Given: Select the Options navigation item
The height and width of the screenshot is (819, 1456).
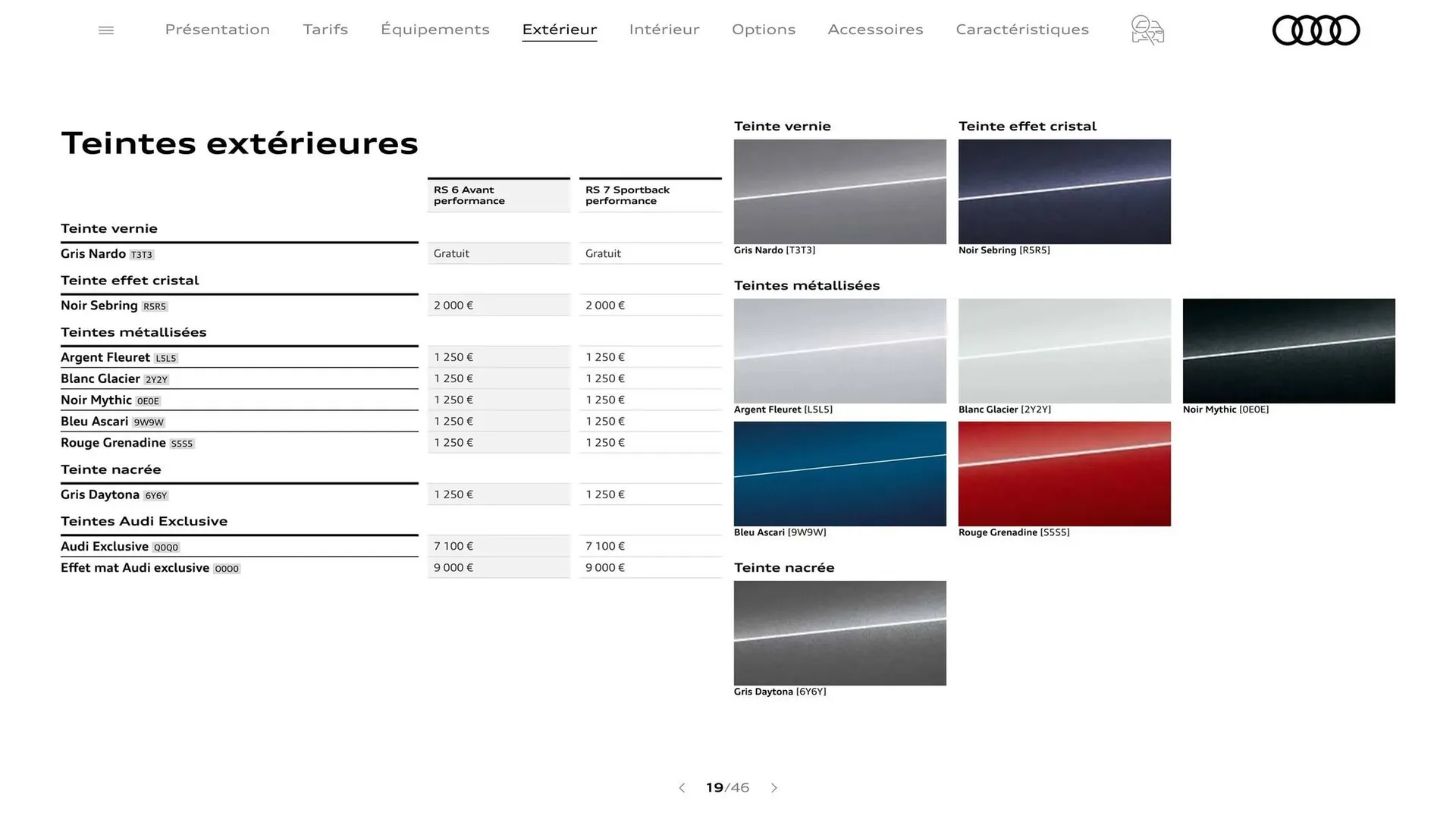Looking at the screenshot, I should point(764,30).
